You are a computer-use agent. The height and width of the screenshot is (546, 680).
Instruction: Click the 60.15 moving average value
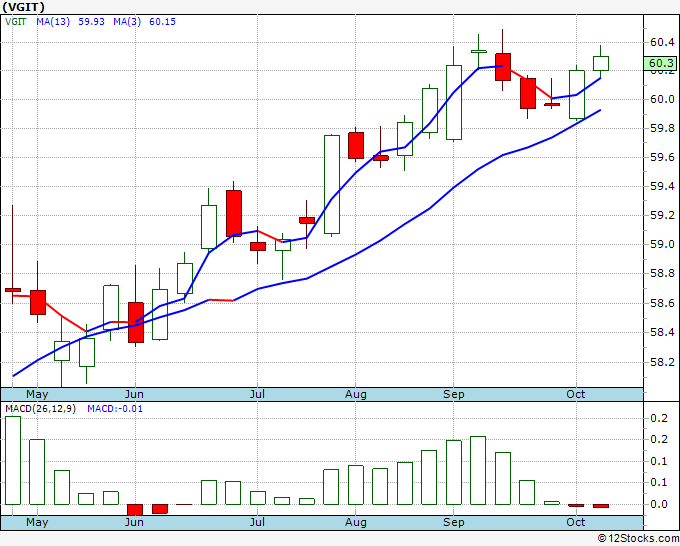[162, 22]
